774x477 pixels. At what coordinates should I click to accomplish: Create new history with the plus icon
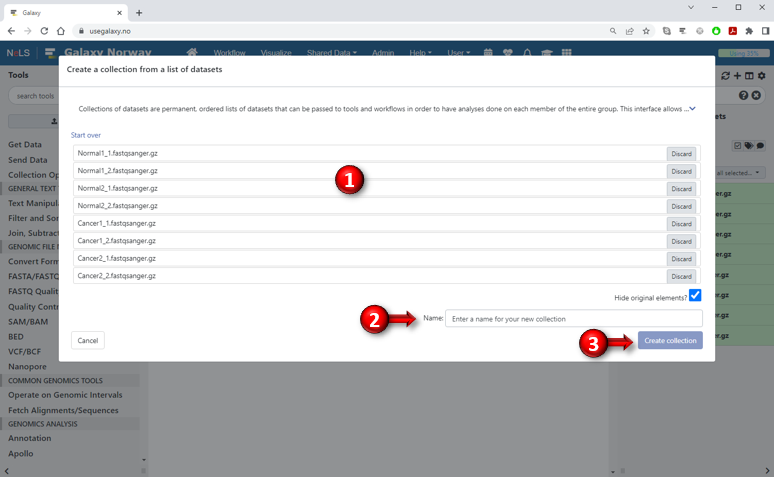pyautogui.click(x=737, y=75)
